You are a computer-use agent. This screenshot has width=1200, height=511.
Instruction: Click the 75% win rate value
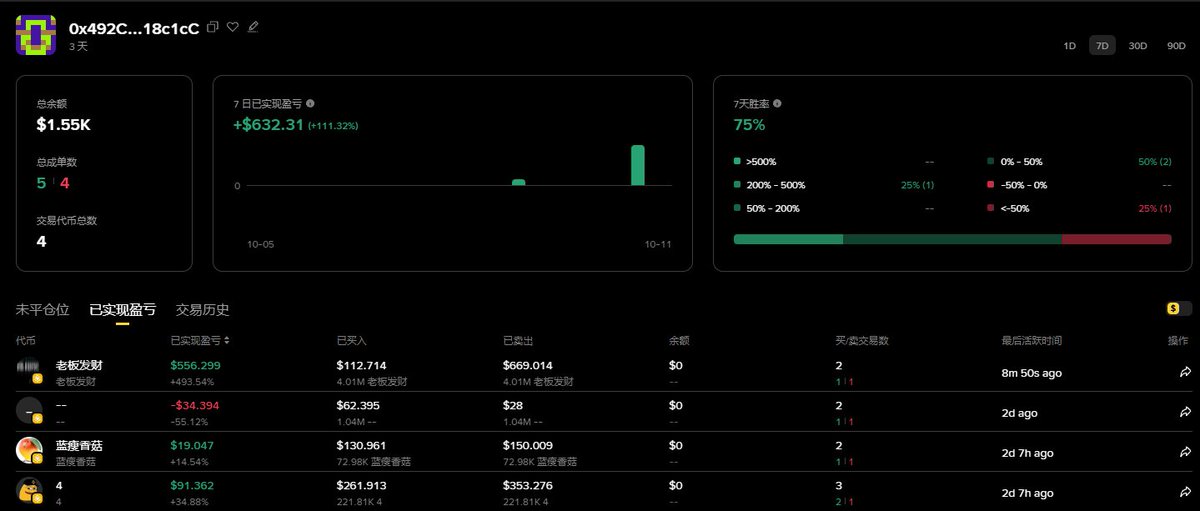[x=749, y=125]
